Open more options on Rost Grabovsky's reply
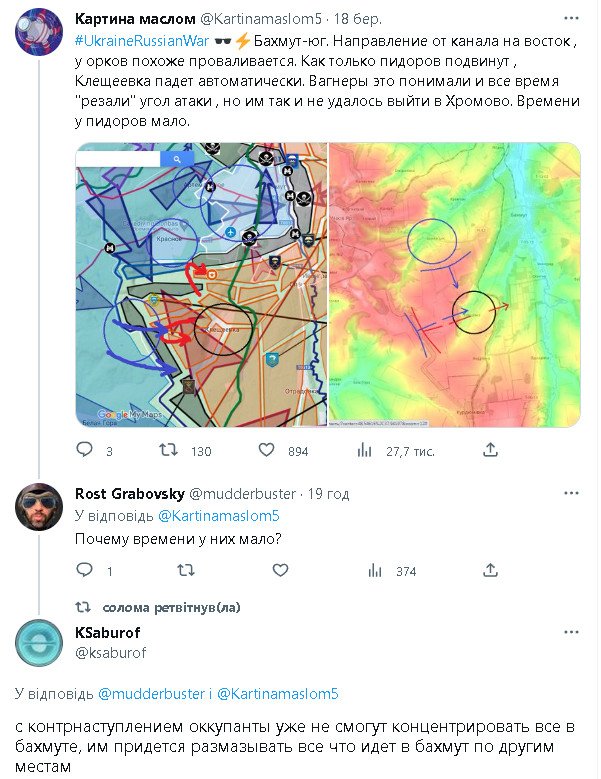Viewport: 601px width, 779px height. (570, 493)
